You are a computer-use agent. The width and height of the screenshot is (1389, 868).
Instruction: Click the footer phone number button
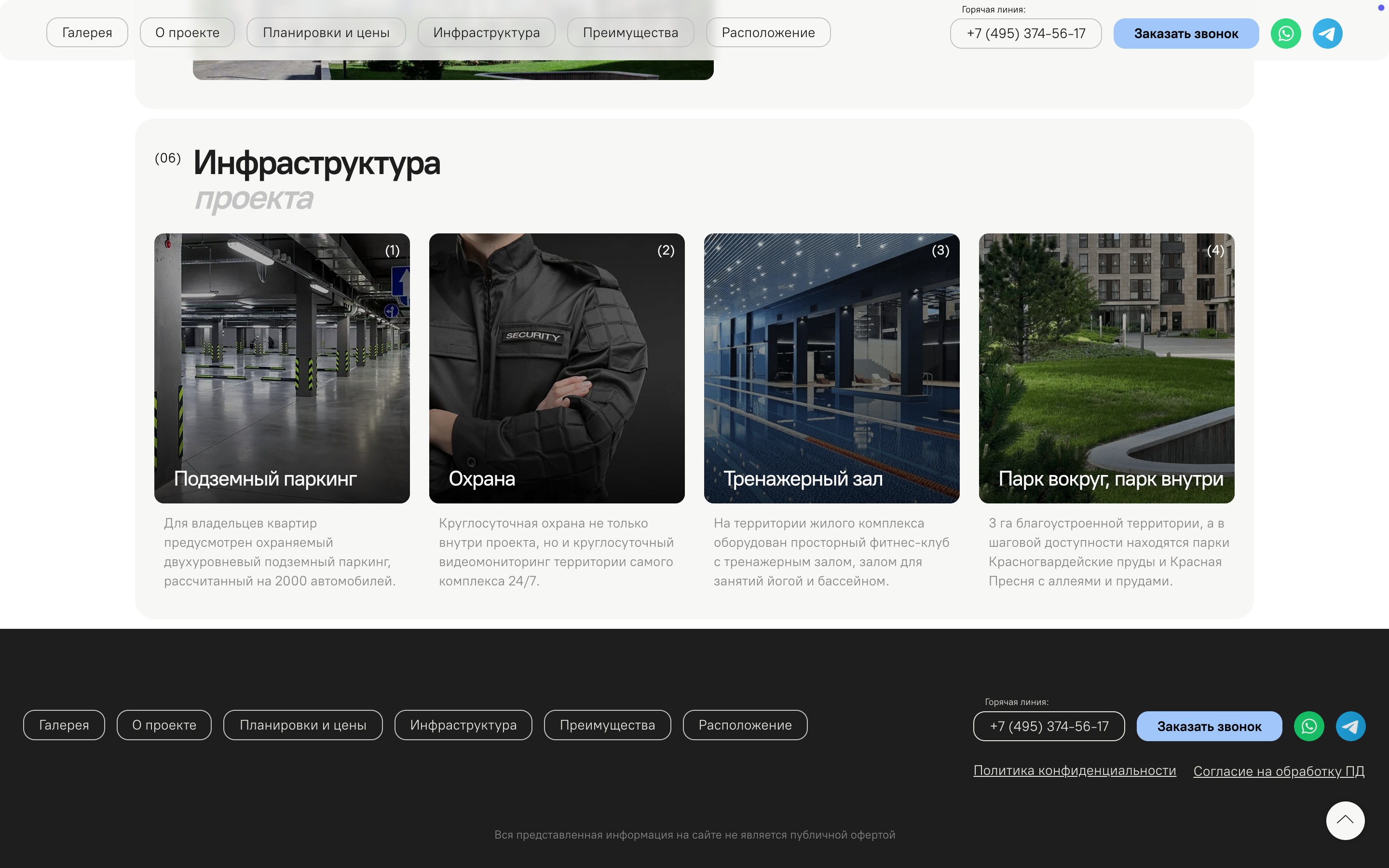coord(1049,726)
